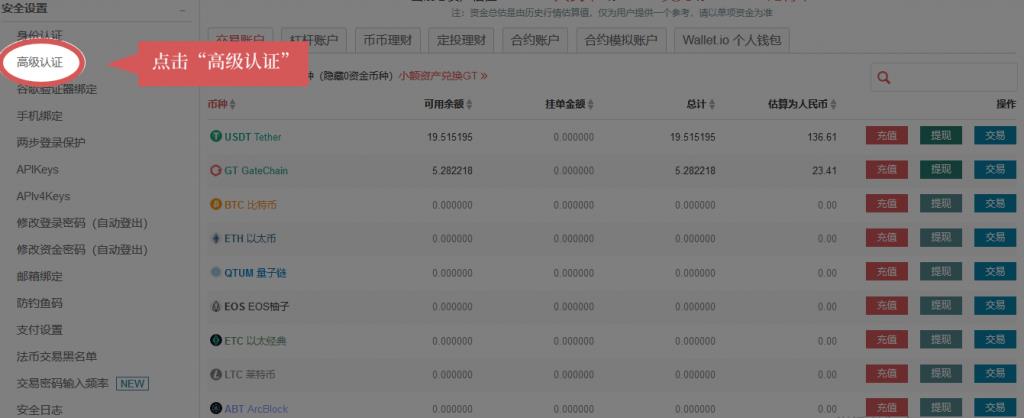
Task: Collapse the 安全设置 sidebar section
Action: tap(182, 9)
